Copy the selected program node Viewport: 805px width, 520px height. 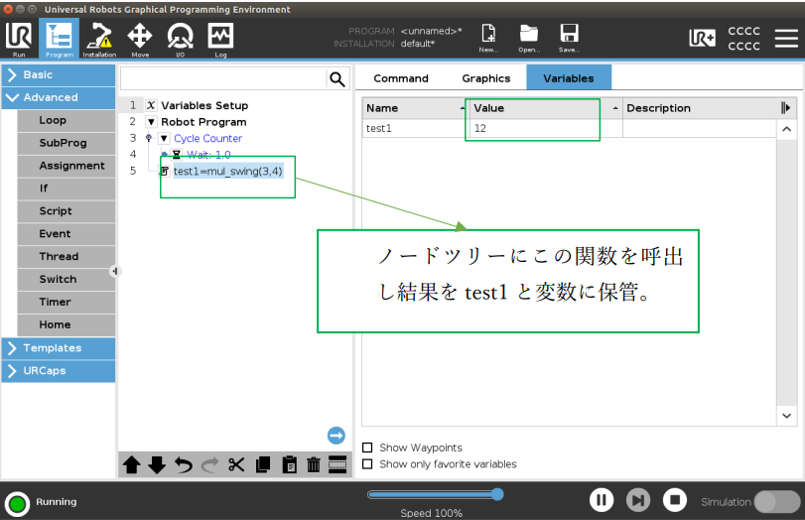click(x=263, y=465)
